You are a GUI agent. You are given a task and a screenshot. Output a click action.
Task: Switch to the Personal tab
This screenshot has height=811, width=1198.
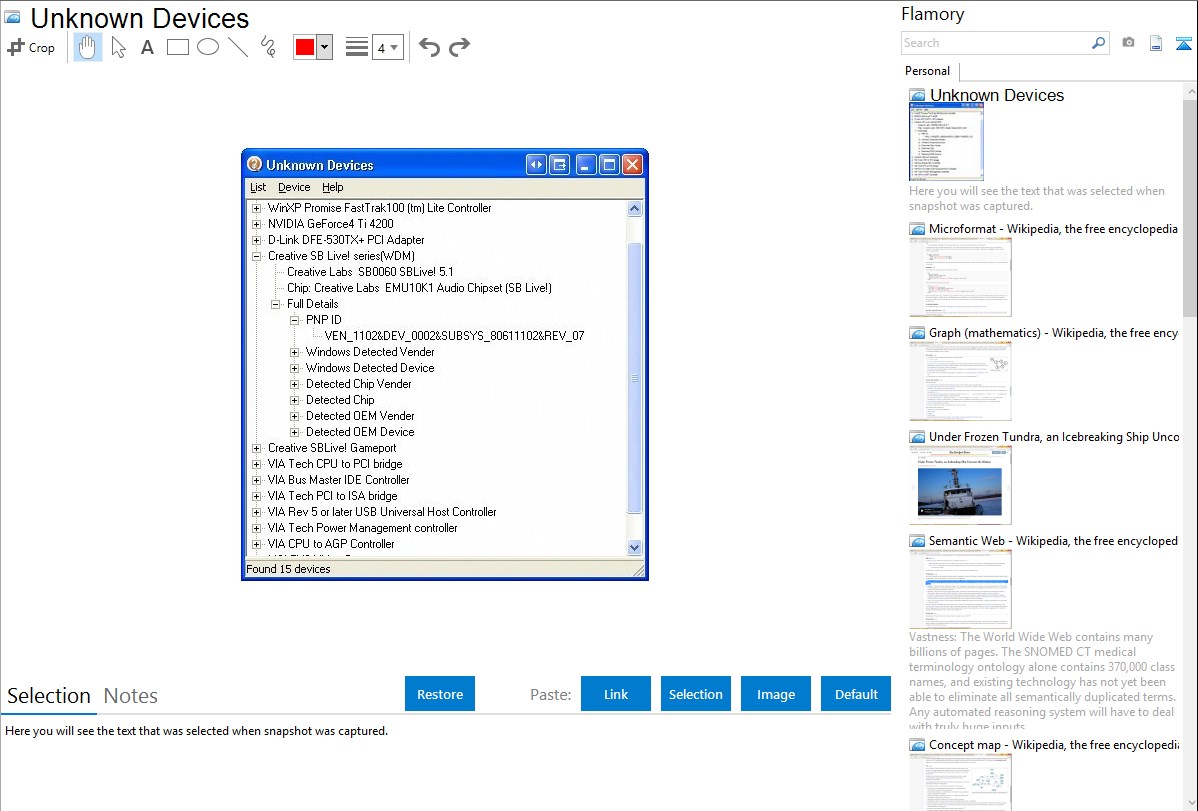pos(927,70)
